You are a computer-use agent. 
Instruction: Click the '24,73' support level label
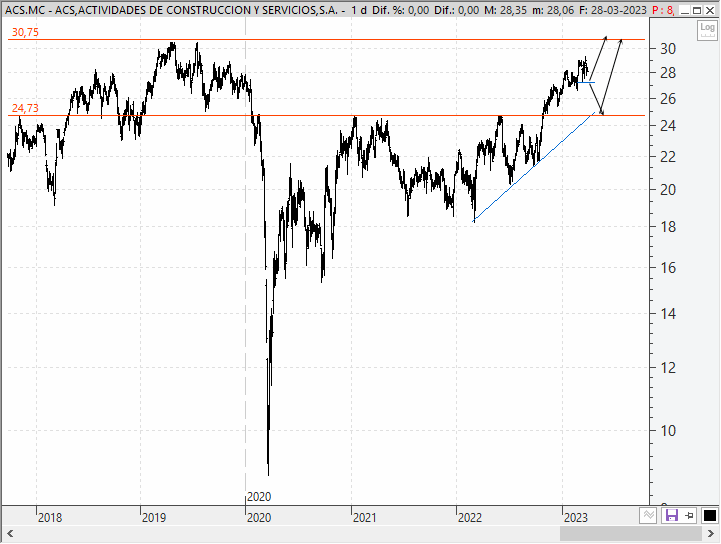click(25, 108)
